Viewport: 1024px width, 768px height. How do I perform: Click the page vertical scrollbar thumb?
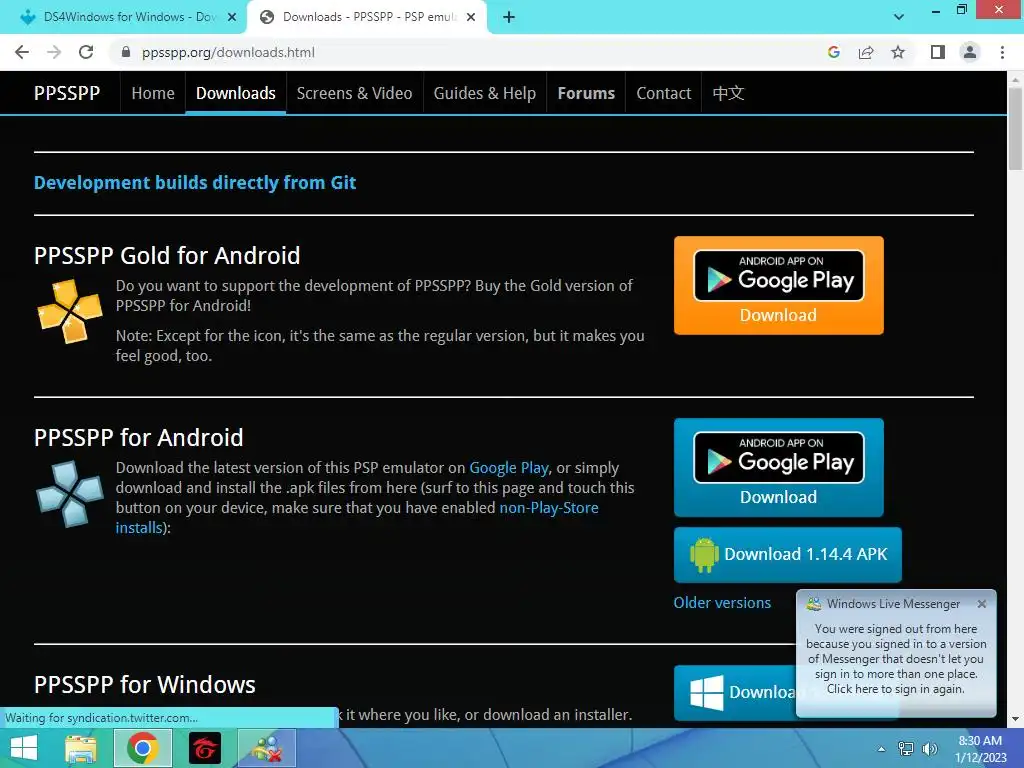(1015, 130)
